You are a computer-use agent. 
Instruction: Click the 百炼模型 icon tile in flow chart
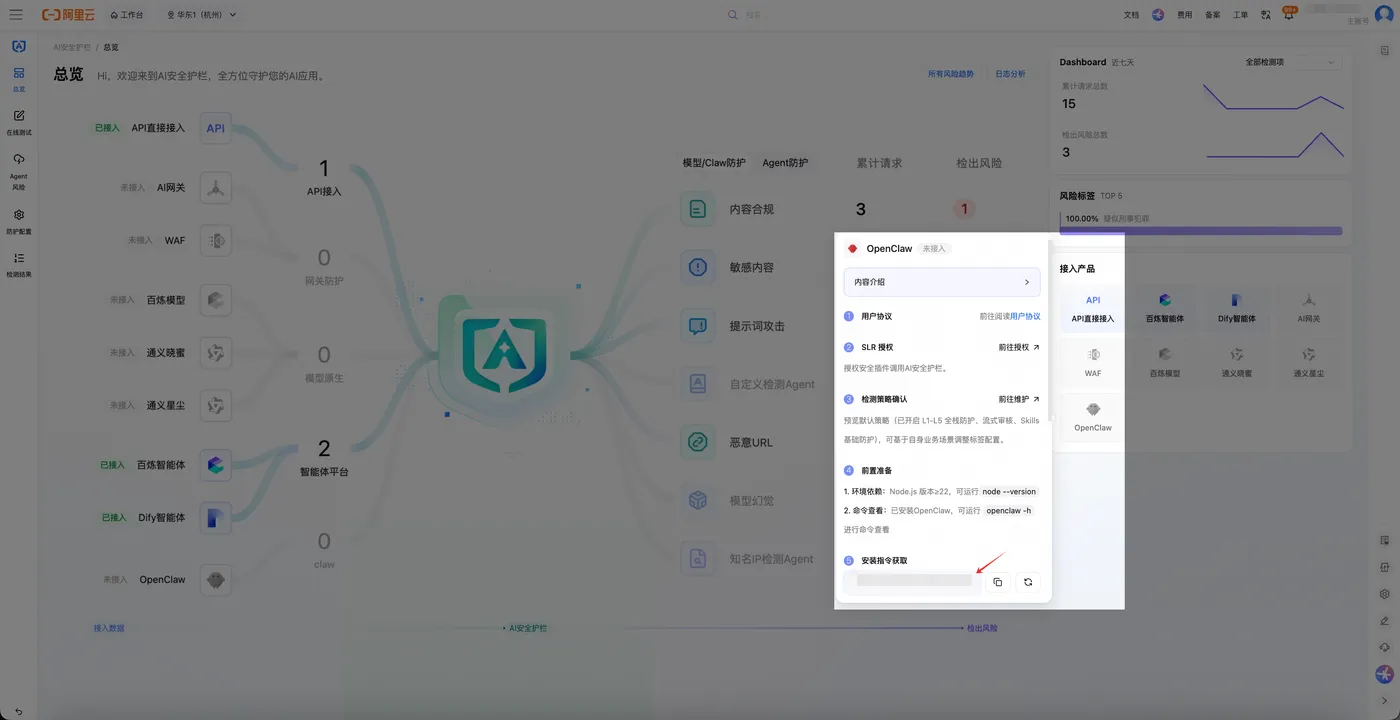point(216,299)
